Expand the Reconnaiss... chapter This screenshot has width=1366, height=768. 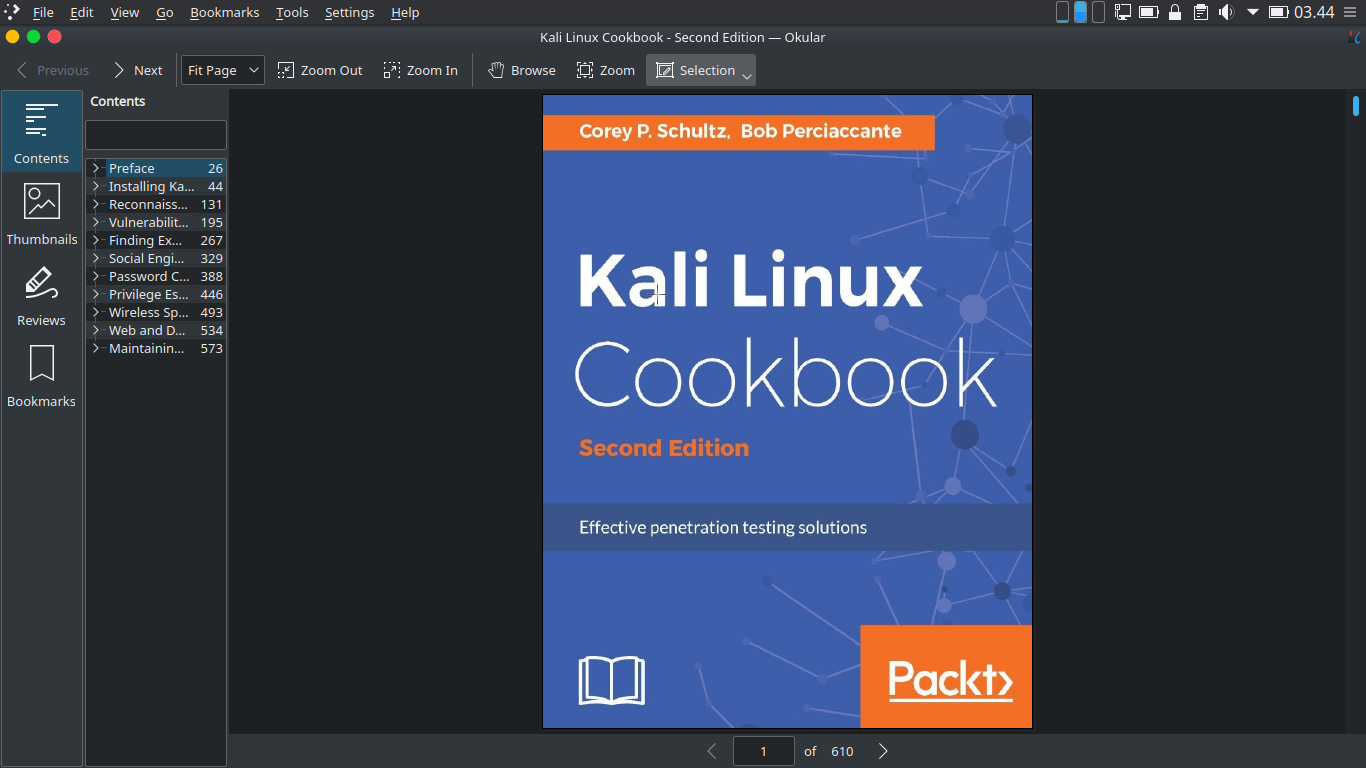click(x=96, y=204)
